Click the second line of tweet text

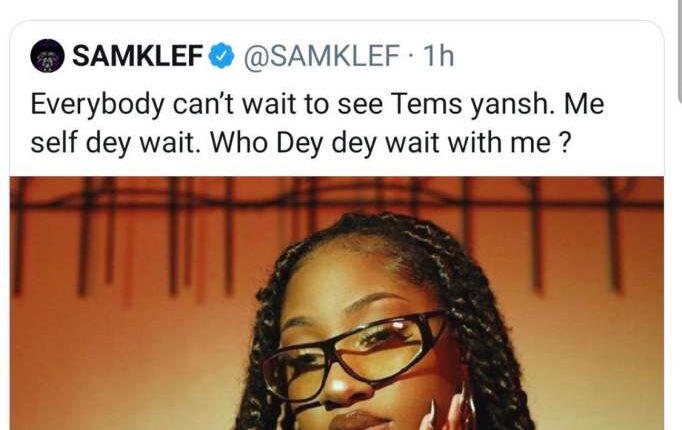[300, 143]
